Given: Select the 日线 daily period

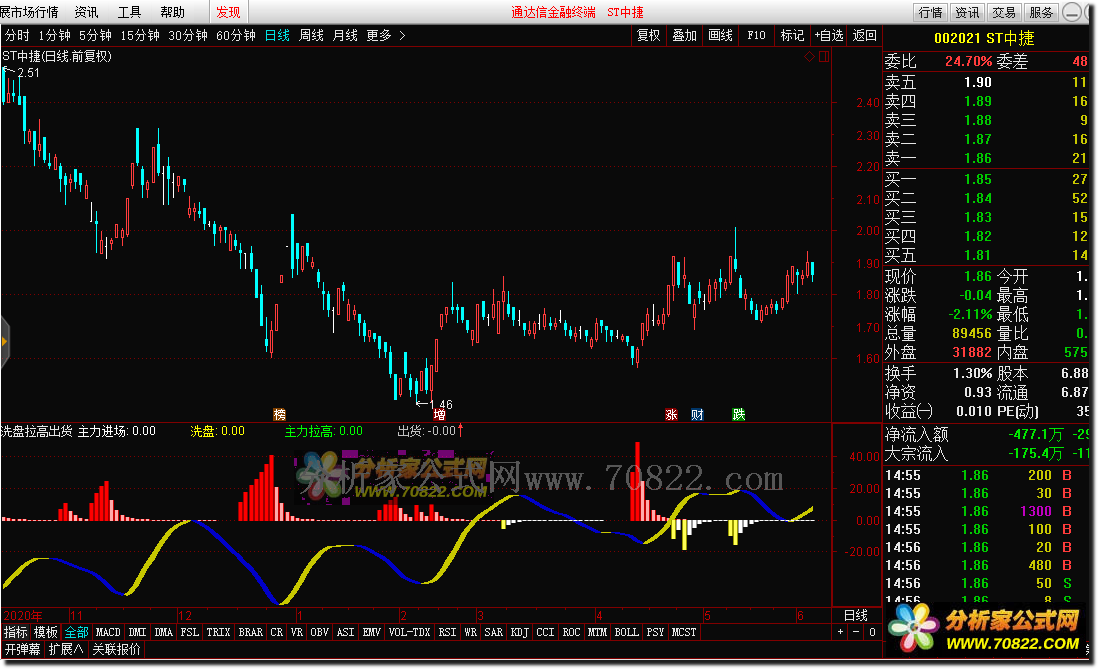Looking at the screenshot, I should pos(278,35).
